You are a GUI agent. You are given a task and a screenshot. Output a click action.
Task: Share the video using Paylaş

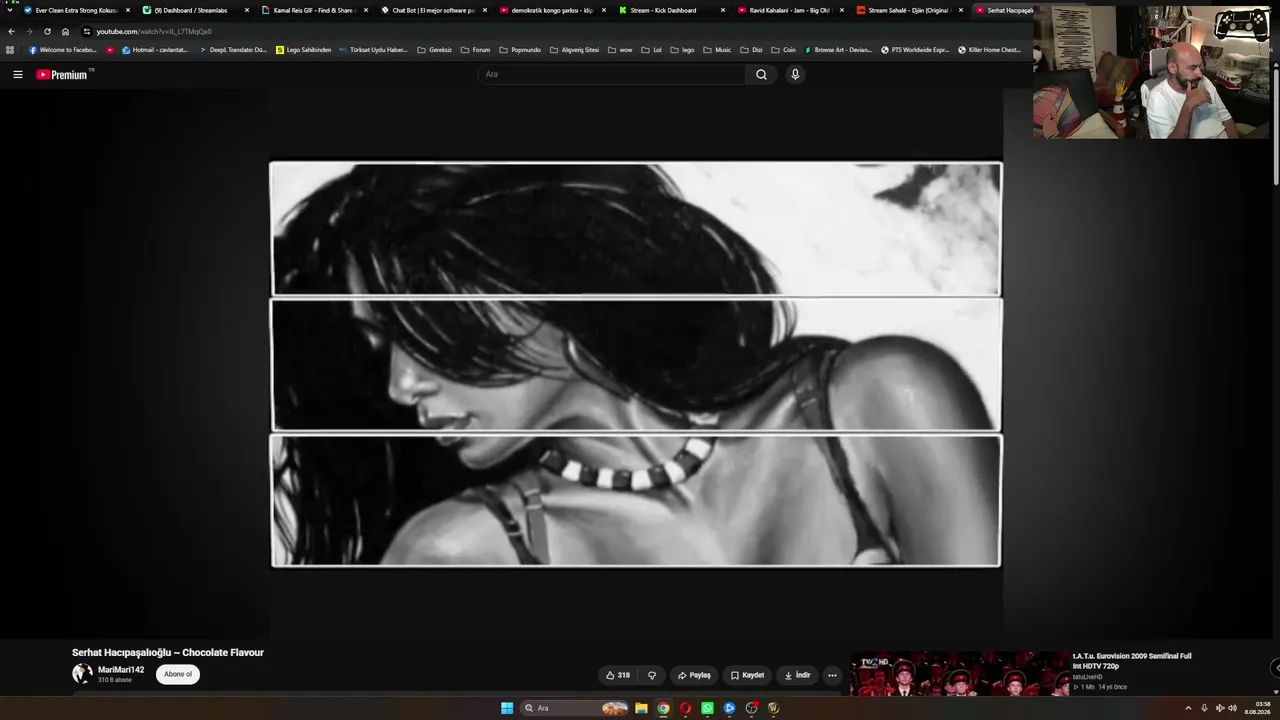pos(694,675)
